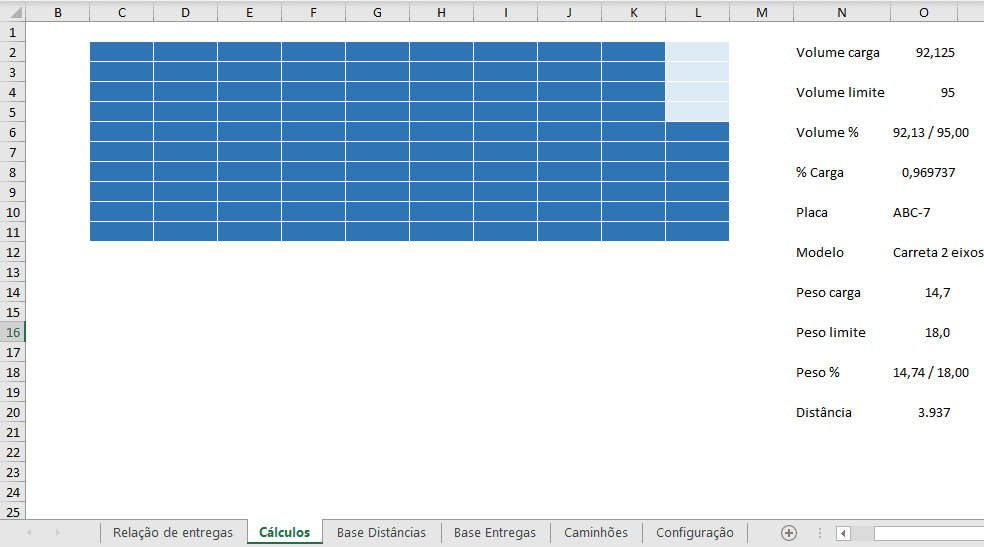Click the weight limit value 18,0
Screen dimensions: 984x547
click(938, 332)
